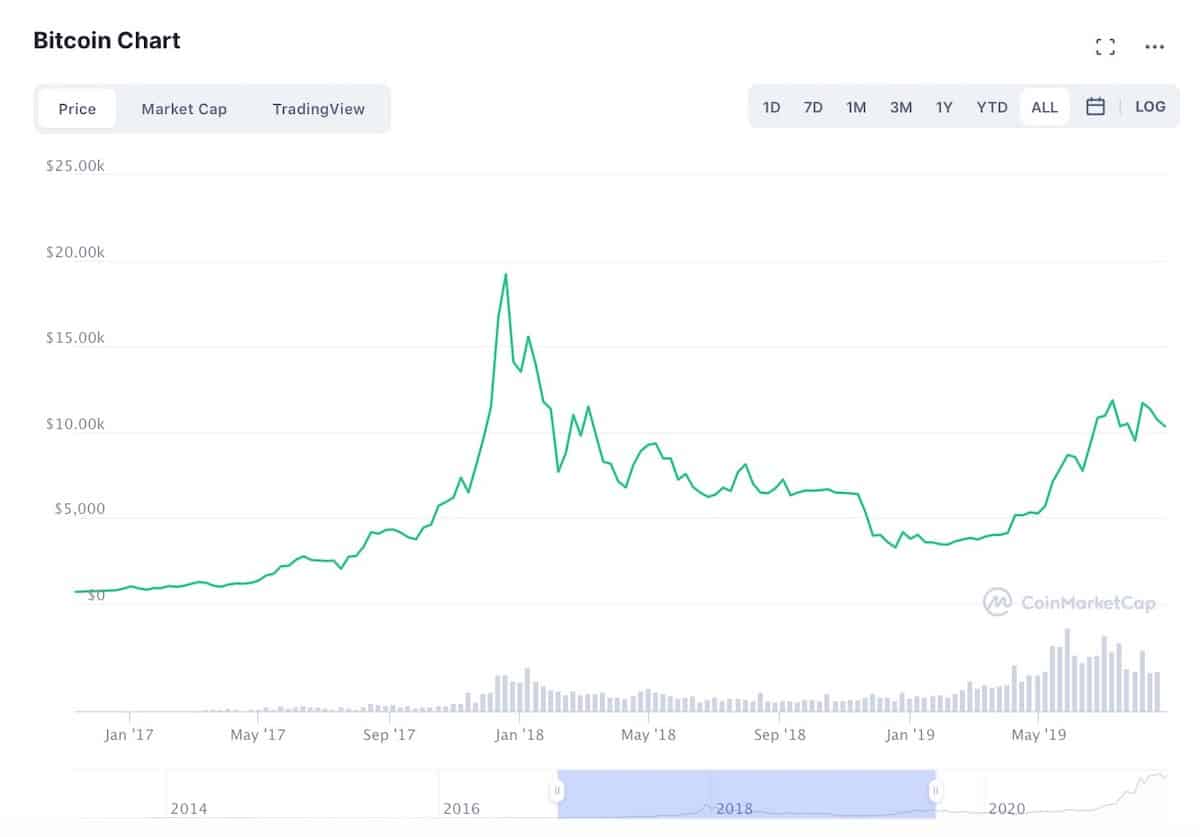Open the TradingView tab
This screenshot has height=837, width=1200.
[x=319, y=108]
